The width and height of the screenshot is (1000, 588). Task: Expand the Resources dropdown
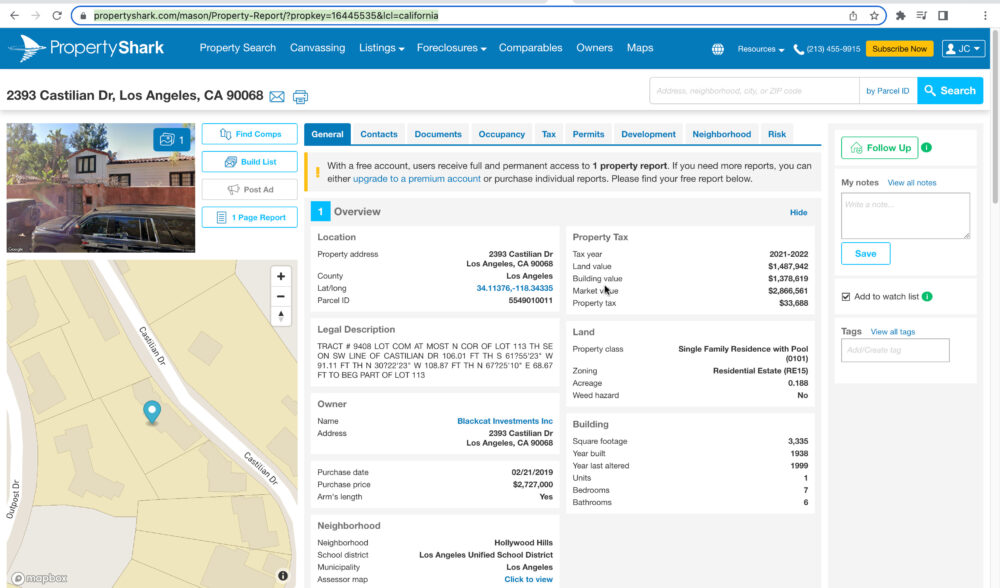pos(760,49)
